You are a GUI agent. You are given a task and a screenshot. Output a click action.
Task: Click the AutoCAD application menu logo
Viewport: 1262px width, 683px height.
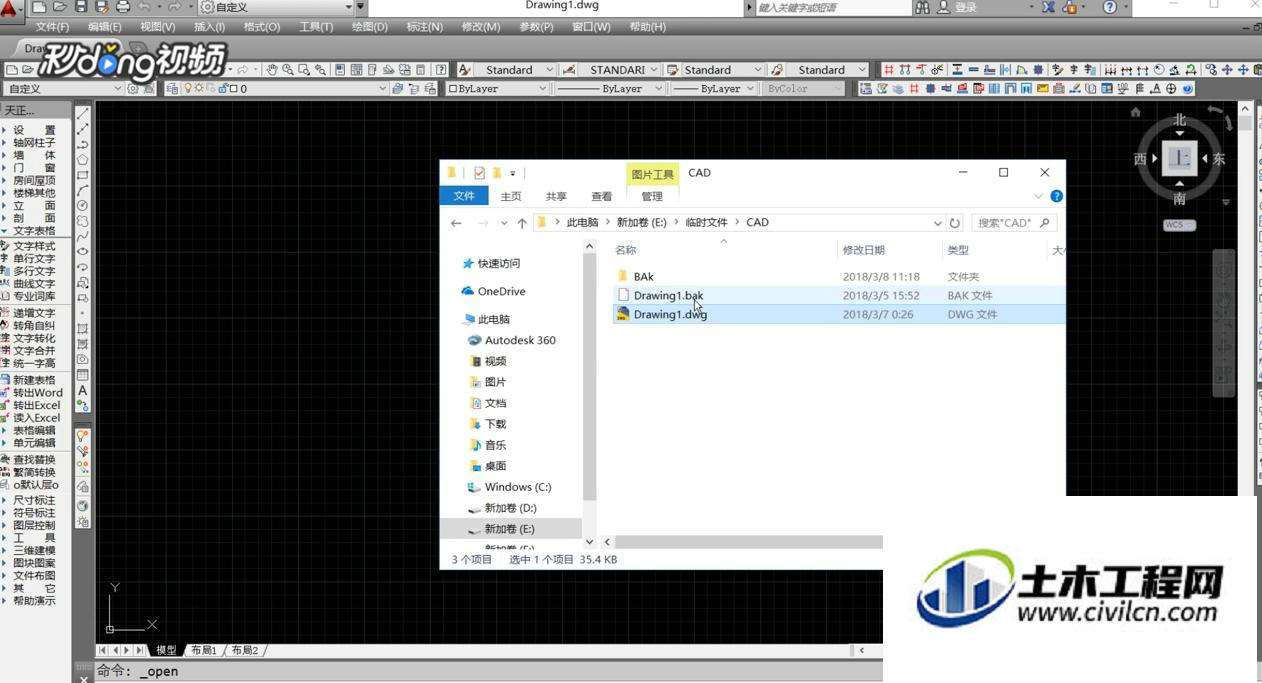click(x=8, y=9)
